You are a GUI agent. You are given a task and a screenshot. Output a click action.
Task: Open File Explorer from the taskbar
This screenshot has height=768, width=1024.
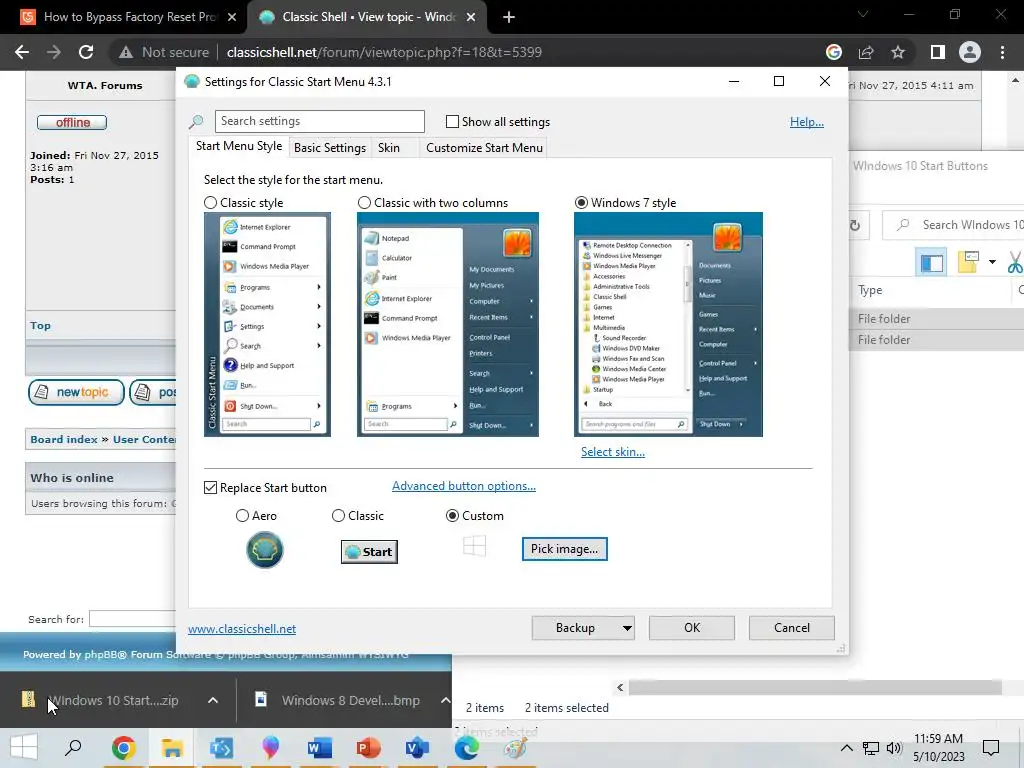tap(172, 748)
